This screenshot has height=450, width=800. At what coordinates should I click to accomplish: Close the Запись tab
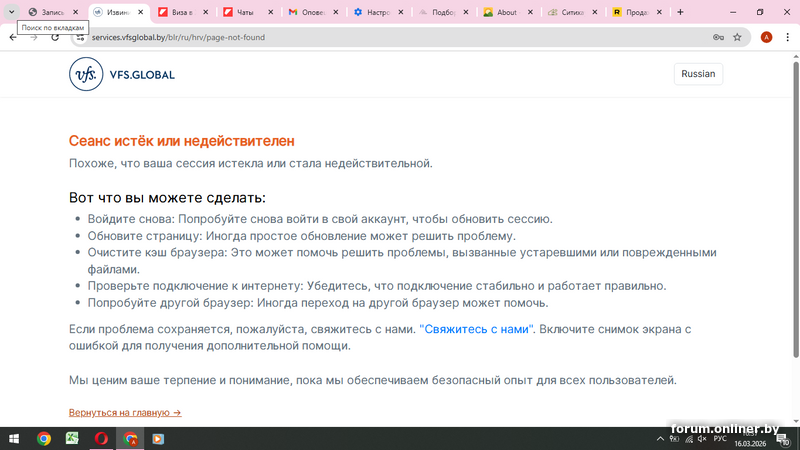click(x=76, y=12)
